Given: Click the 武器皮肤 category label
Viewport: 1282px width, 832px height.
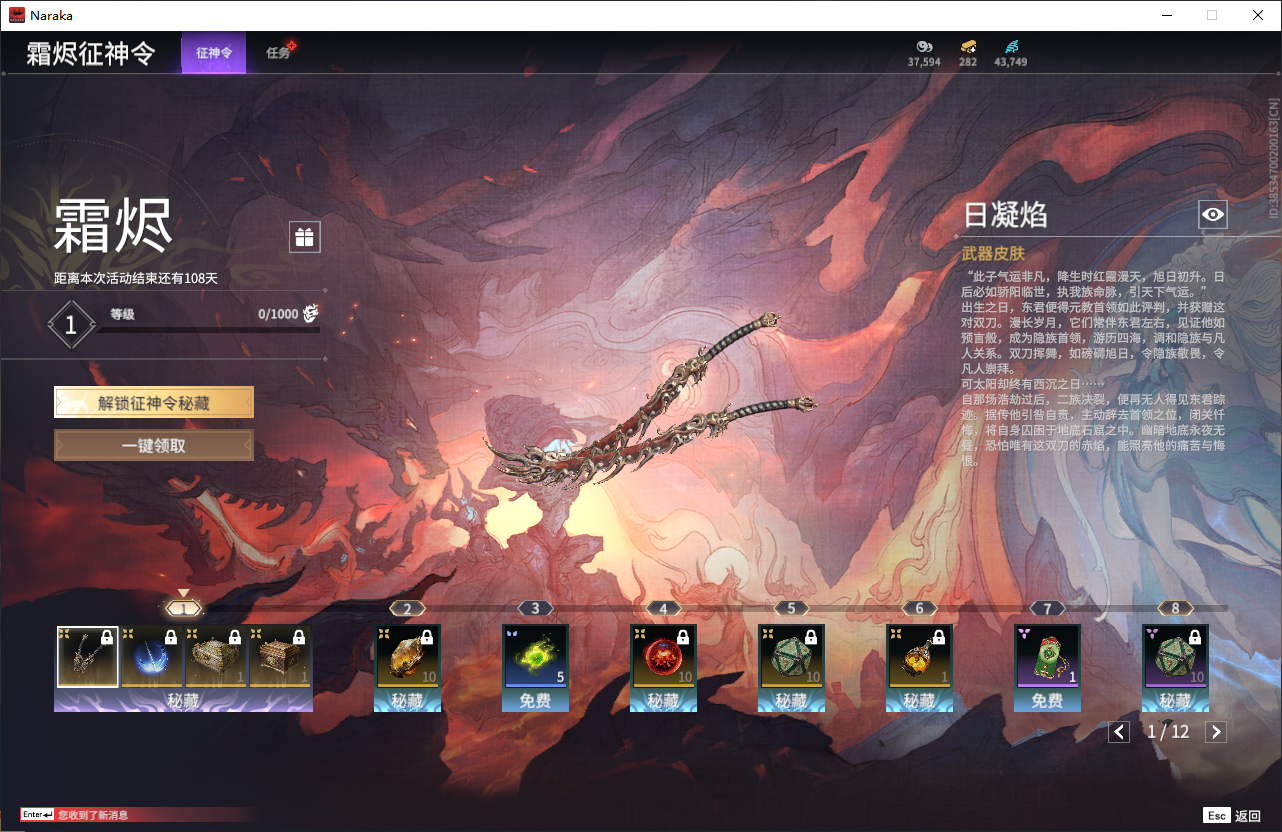Looking at the screenshot, I should click(x=994, y=254).
